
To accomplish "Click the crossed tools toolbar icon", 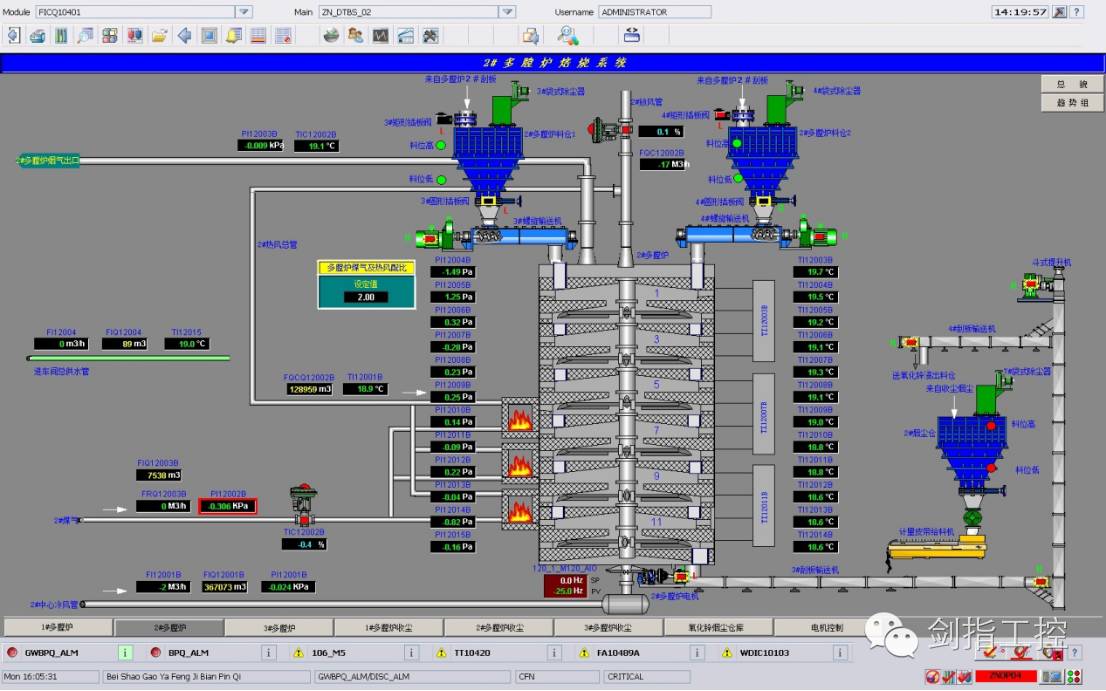I will tap(430, 35).
